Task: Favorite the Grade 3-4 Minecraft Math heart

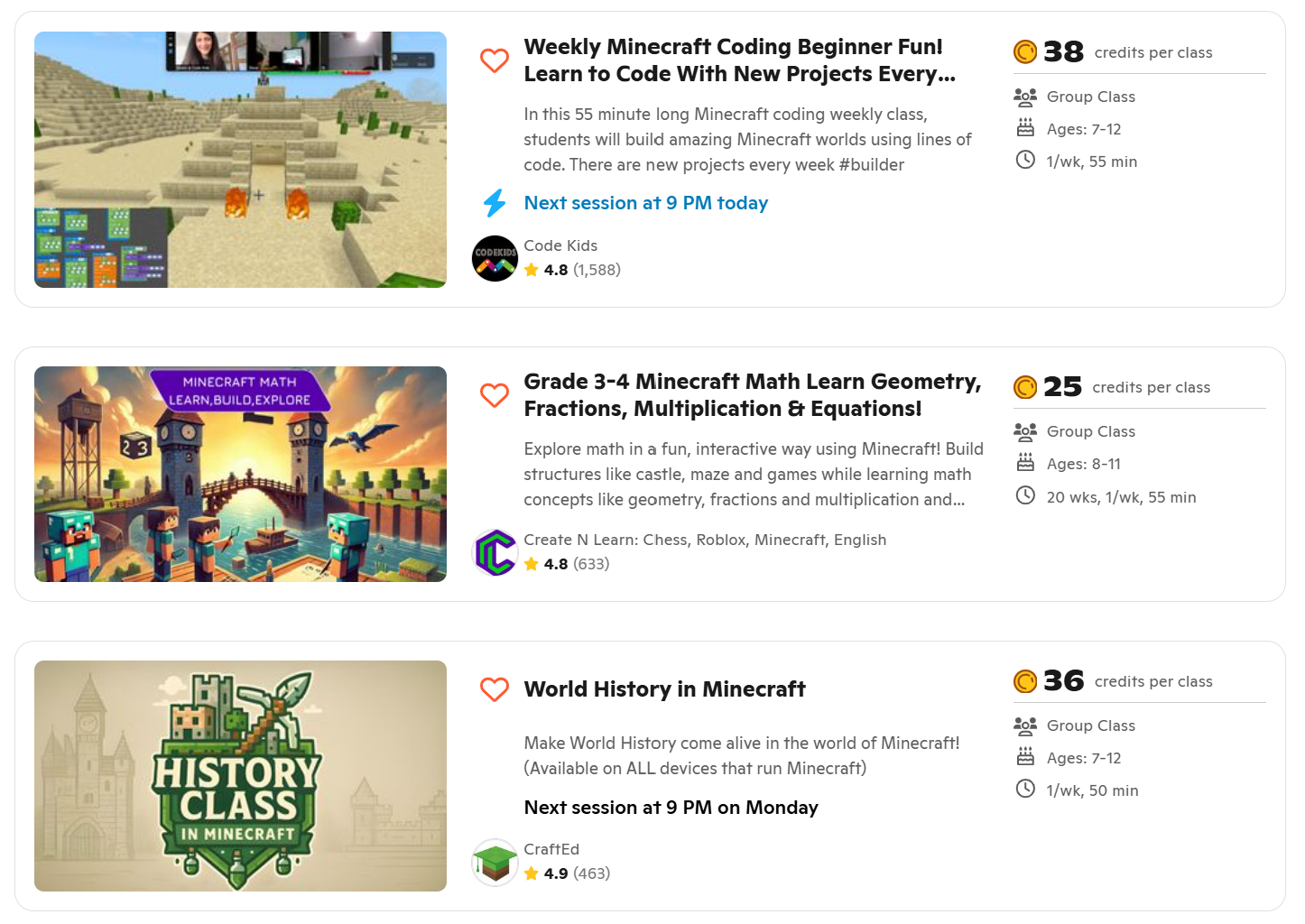Action: [495, 395]
